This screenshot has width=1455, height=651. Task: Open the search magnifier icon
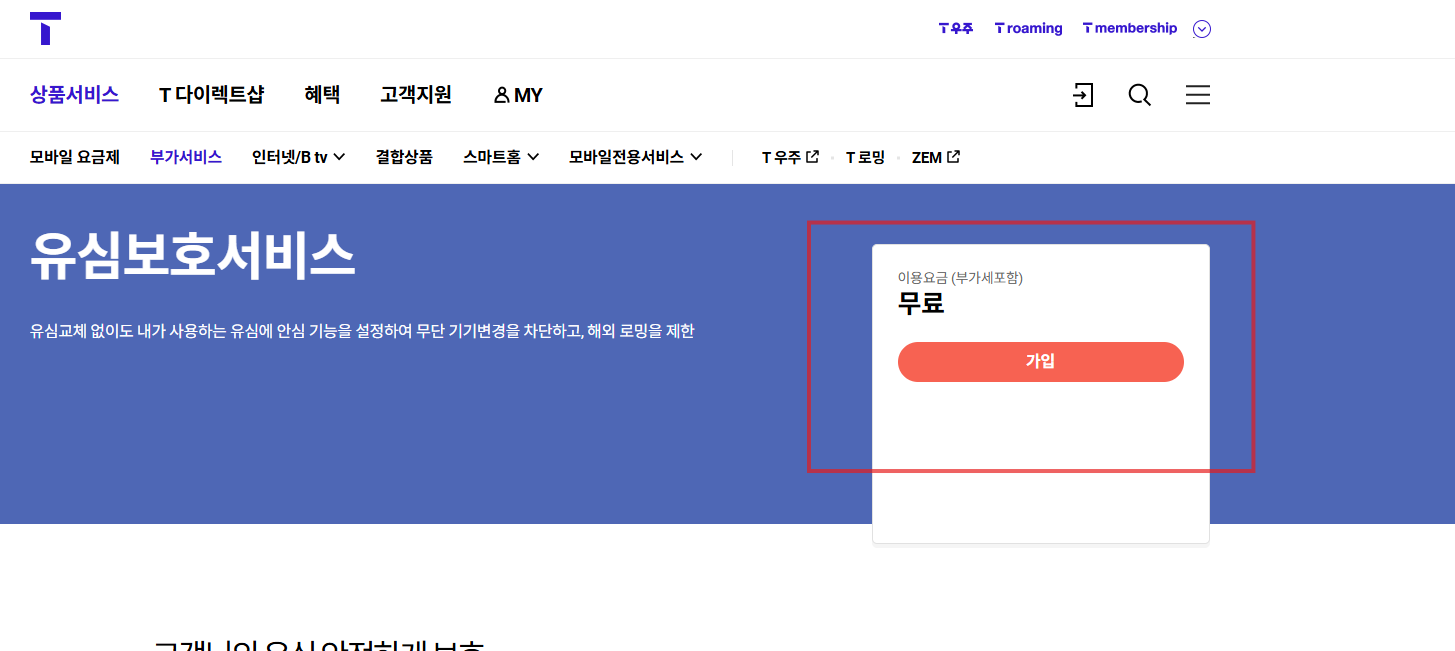1139,95
